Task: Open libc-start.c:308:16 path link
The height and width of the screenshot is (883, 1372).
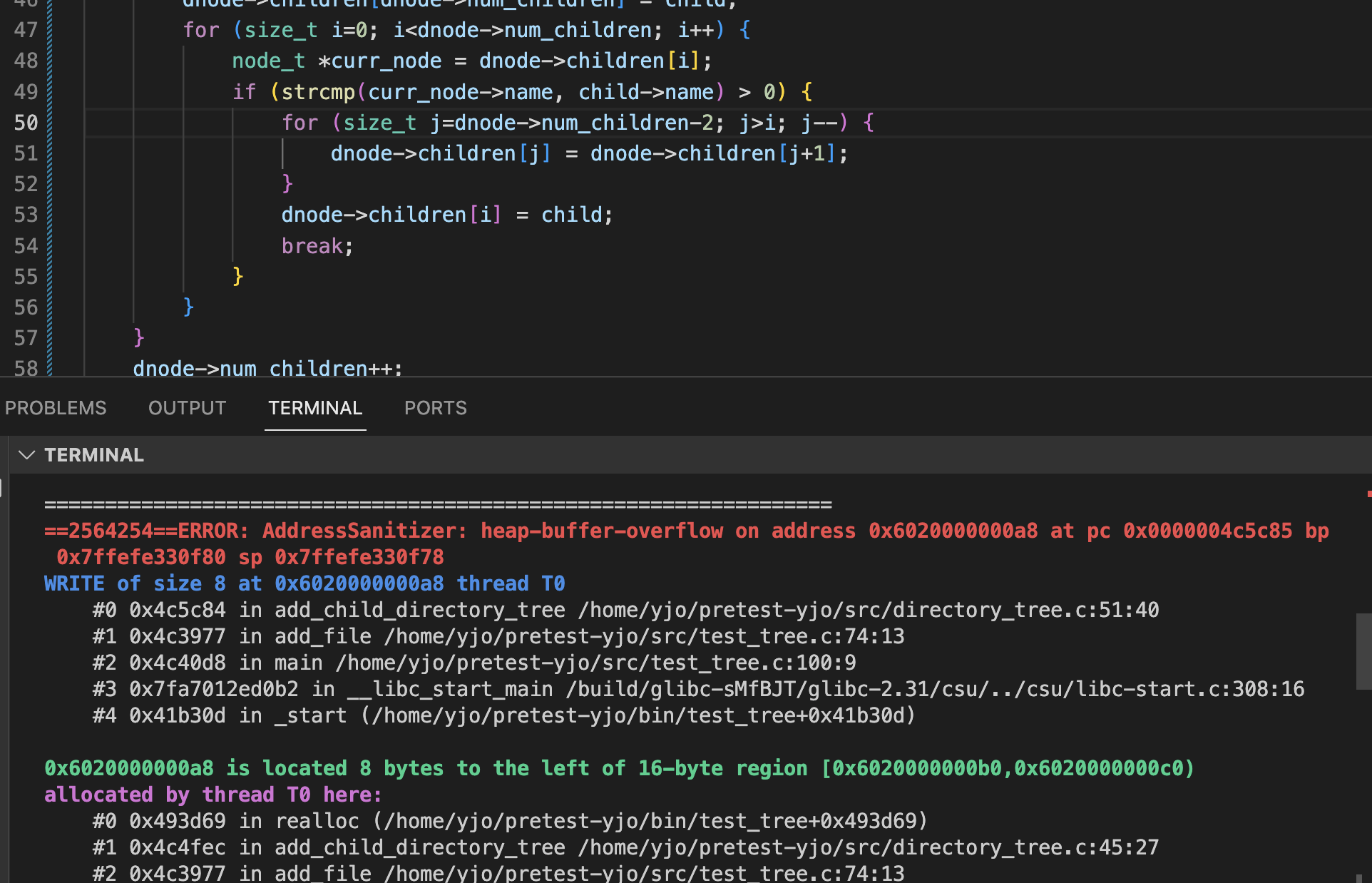Action: click(x=935, y=689)
